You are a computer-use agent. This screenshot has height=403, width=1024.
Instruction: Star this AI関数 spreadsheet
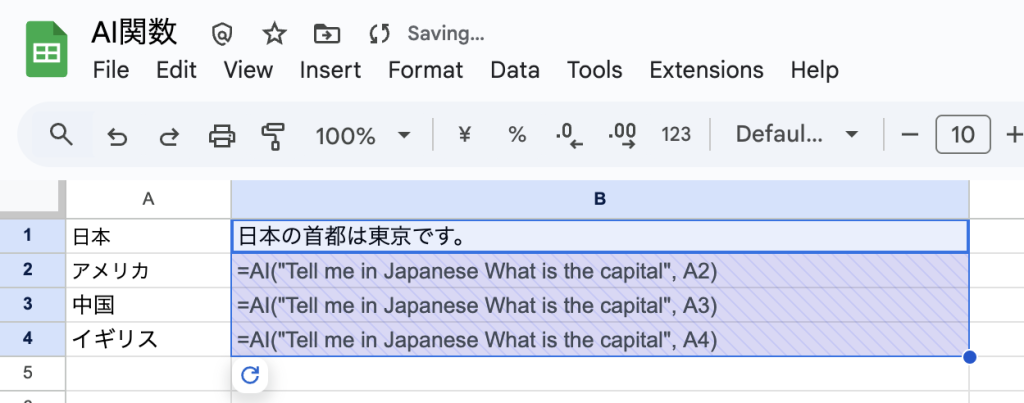274,34
